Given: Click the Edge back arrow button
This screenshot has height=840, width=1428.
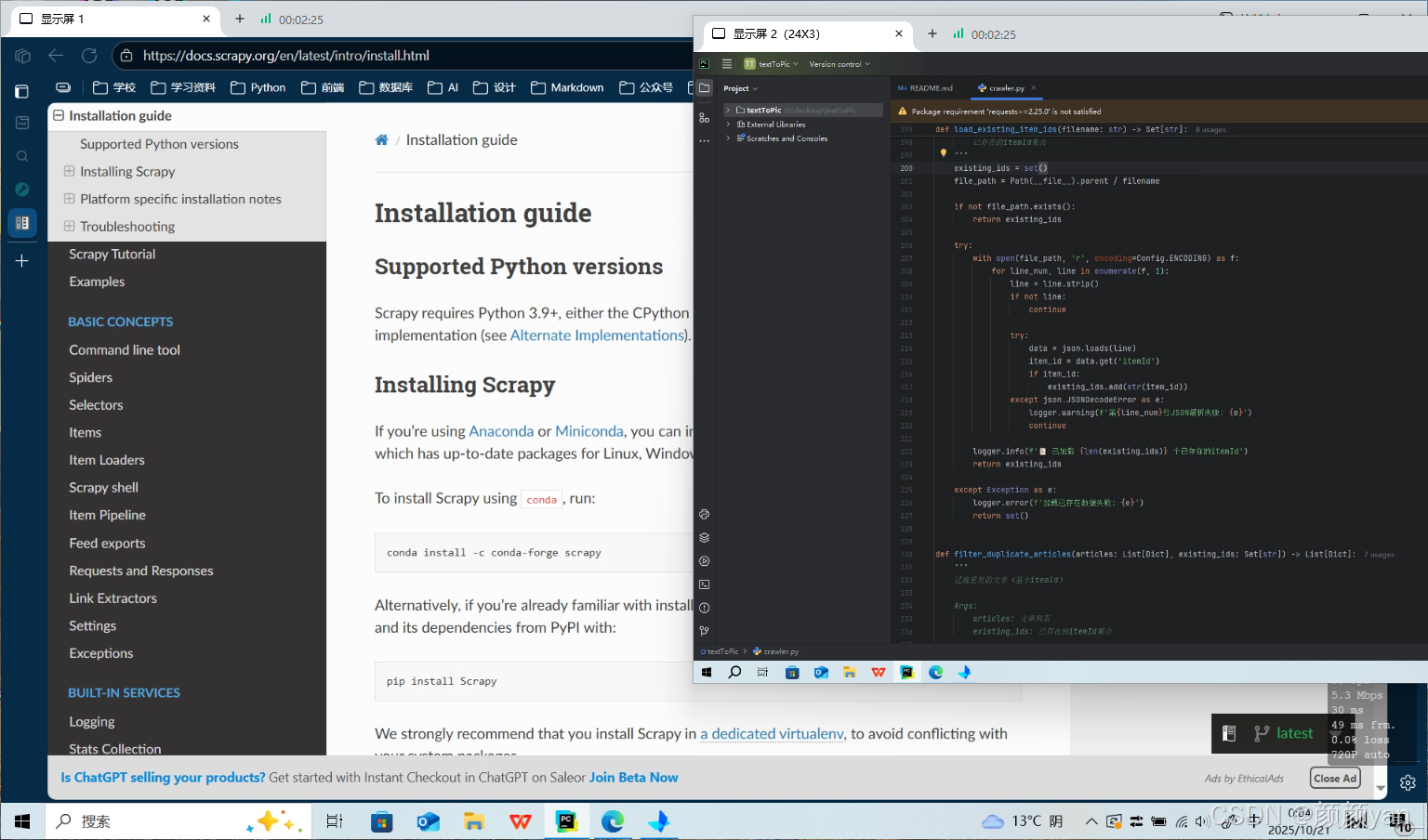Looking at the screenshot, I should click(x=56, y=56).
